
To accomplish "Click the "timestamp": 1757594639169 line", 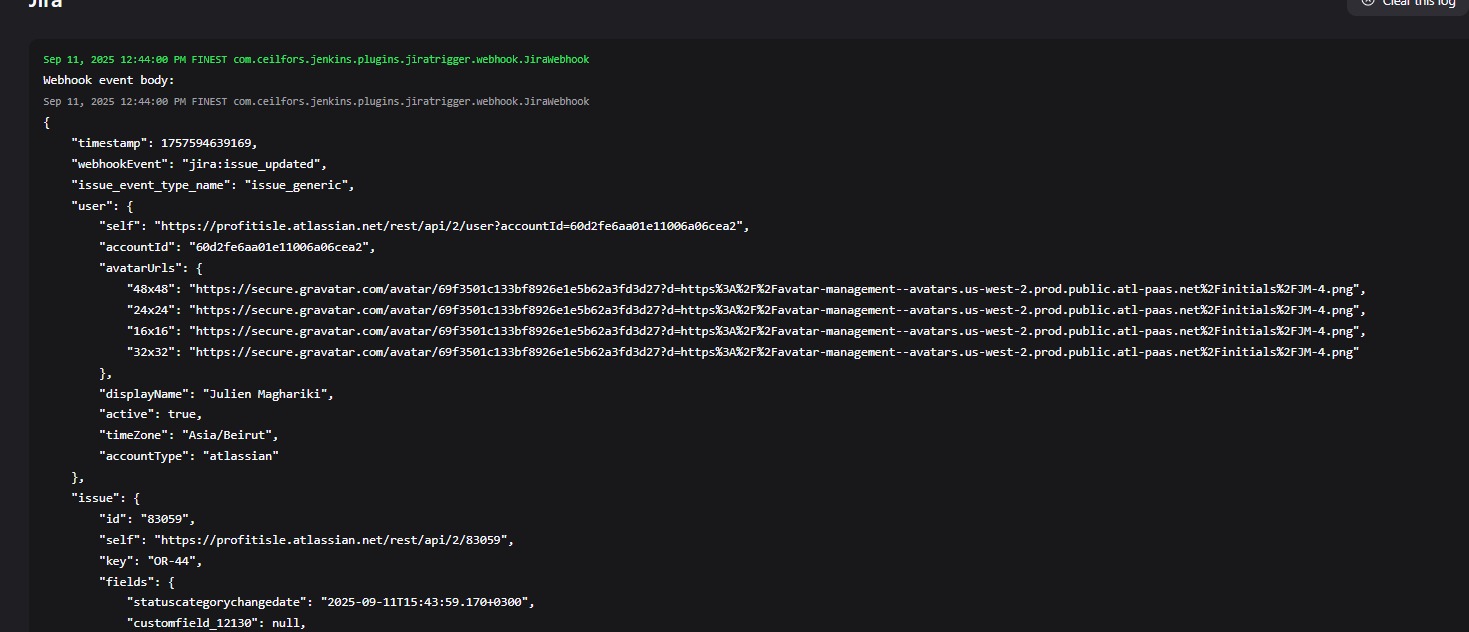I will pyautogui.click(x=164, y=144).
